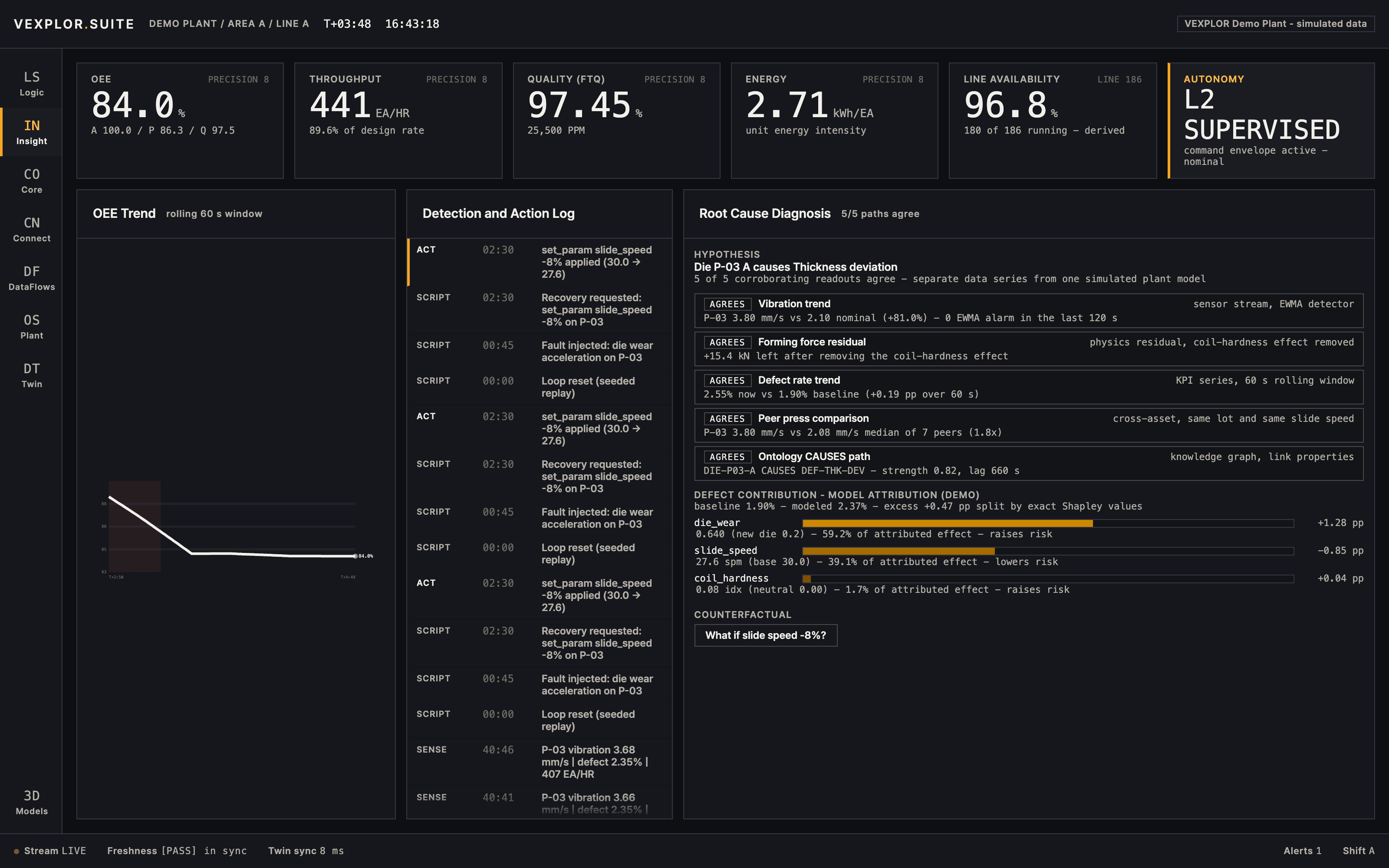The height and width of the screenshot is (868, 1389).
Task: Open the DT Twin module
Action: tap(32, 375)
